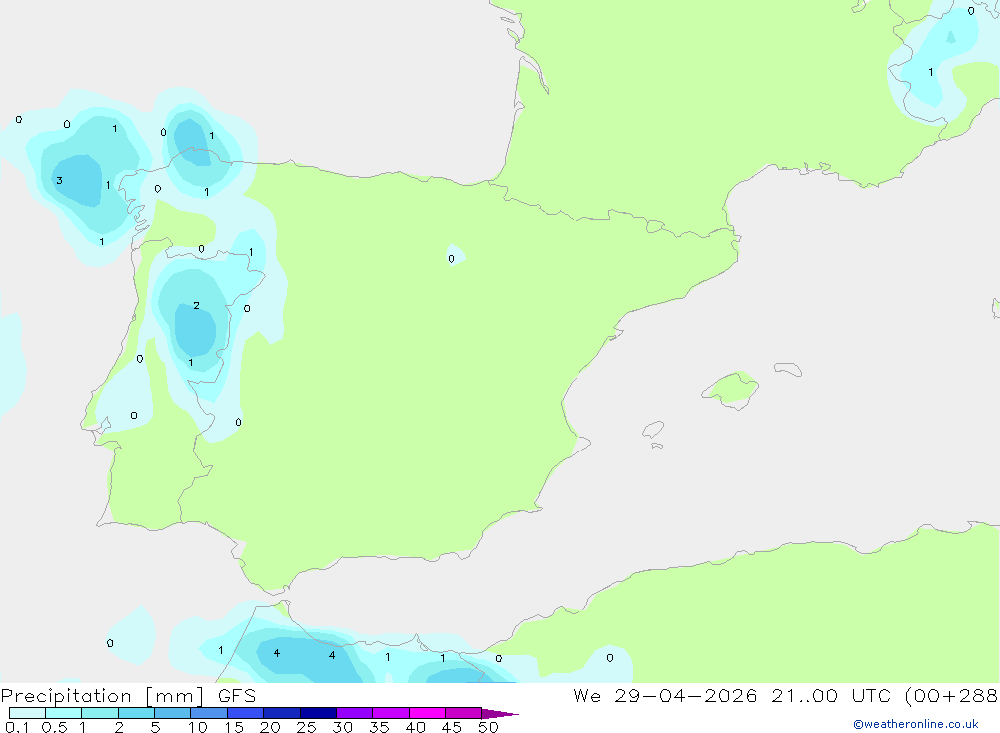1000x733 pixels.
Task: Click the 25–30 mm navy legend box
Action: pos(318,713)
